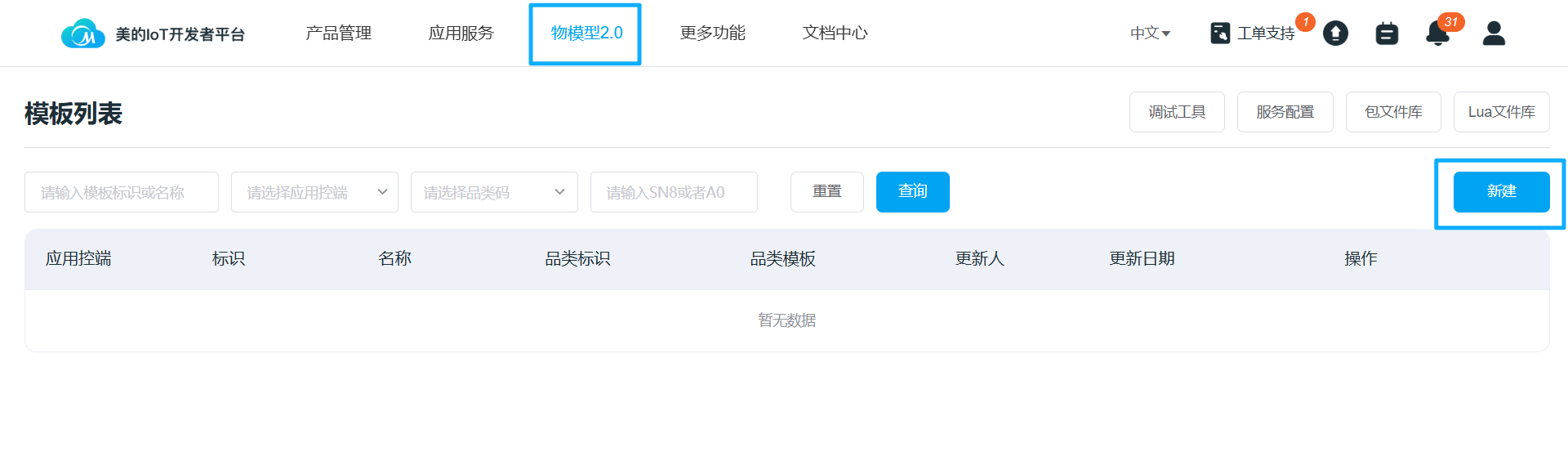Open the calendar notes icon
This screenshot has height=452, width=1568.
(1387, 34)
